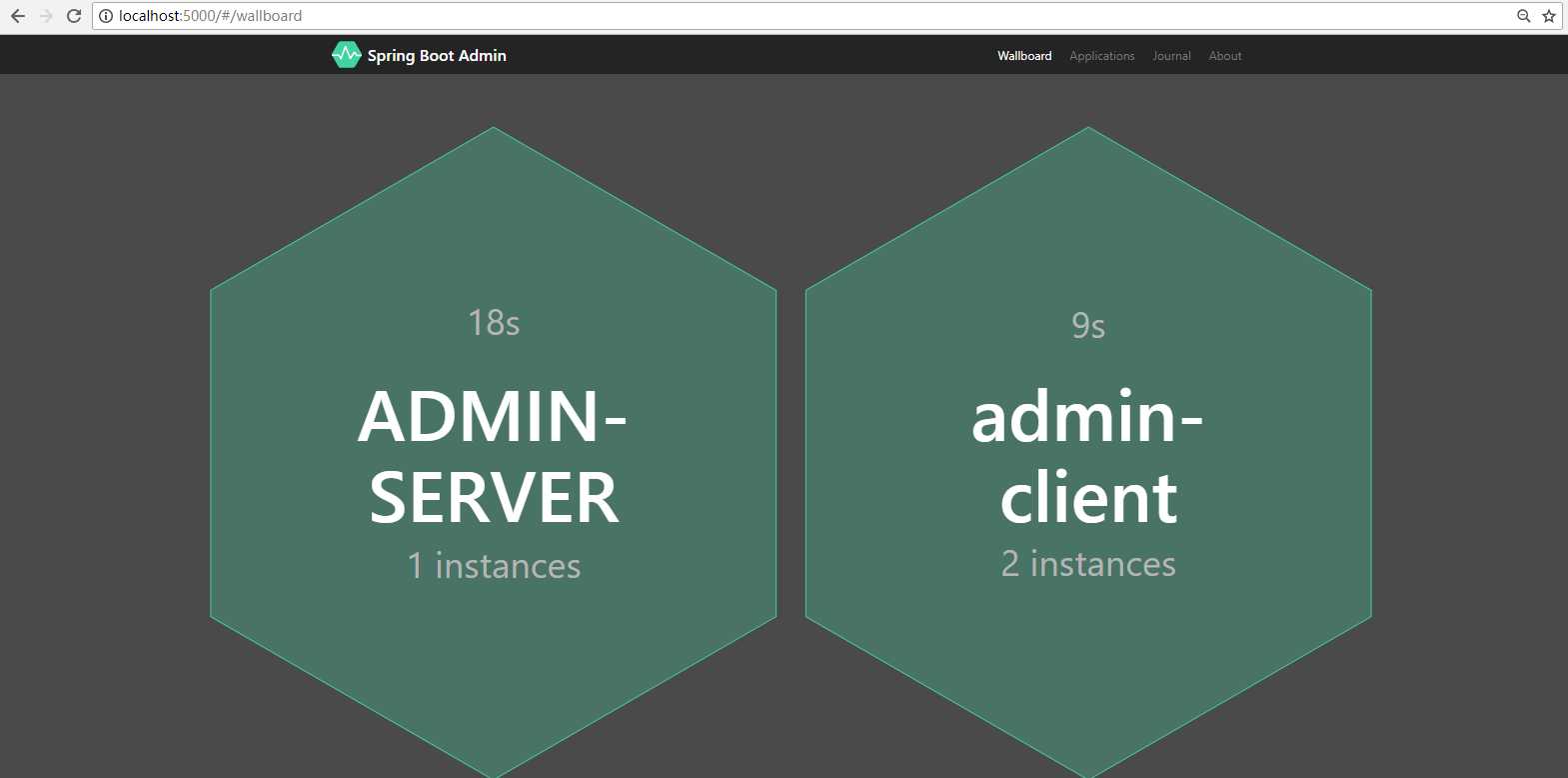Open the Wallboard tab
Screen dimensions: 1568x778
(x=1024, y=56)
